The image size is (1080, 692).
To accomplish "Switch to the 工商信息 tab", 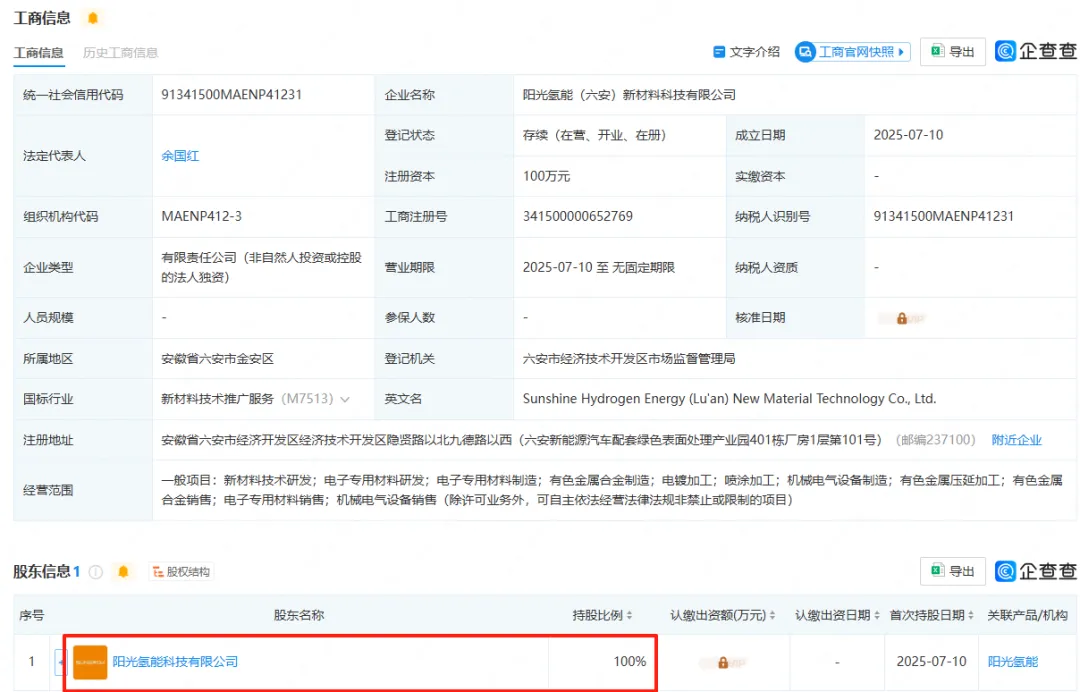I will pos(39,52).
